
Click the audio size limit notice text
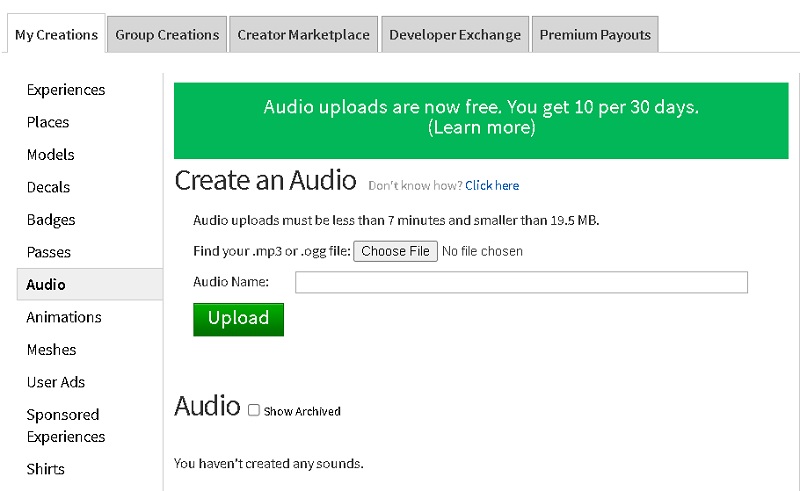click(396, 220)
